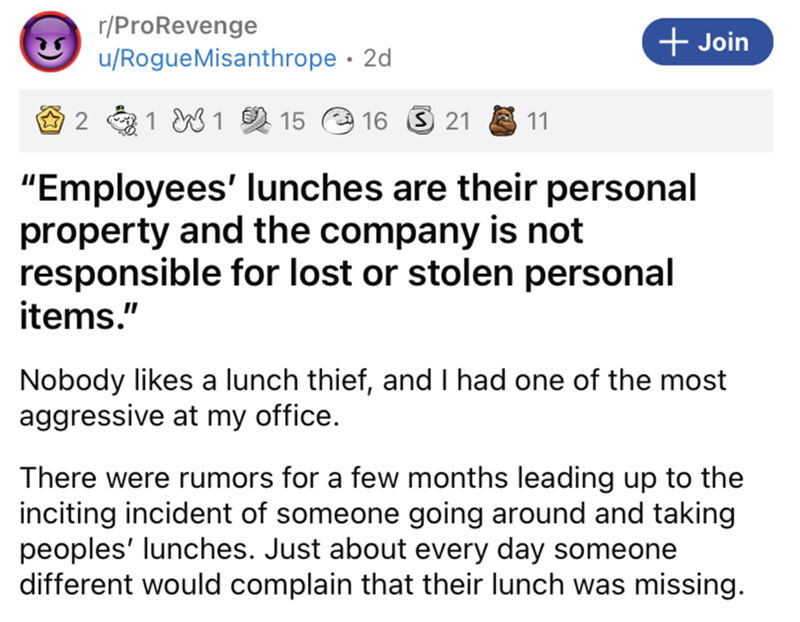The image size is (800, 622).
Task: Click the brown bear award icon
Action: click(x=505, y=122)
